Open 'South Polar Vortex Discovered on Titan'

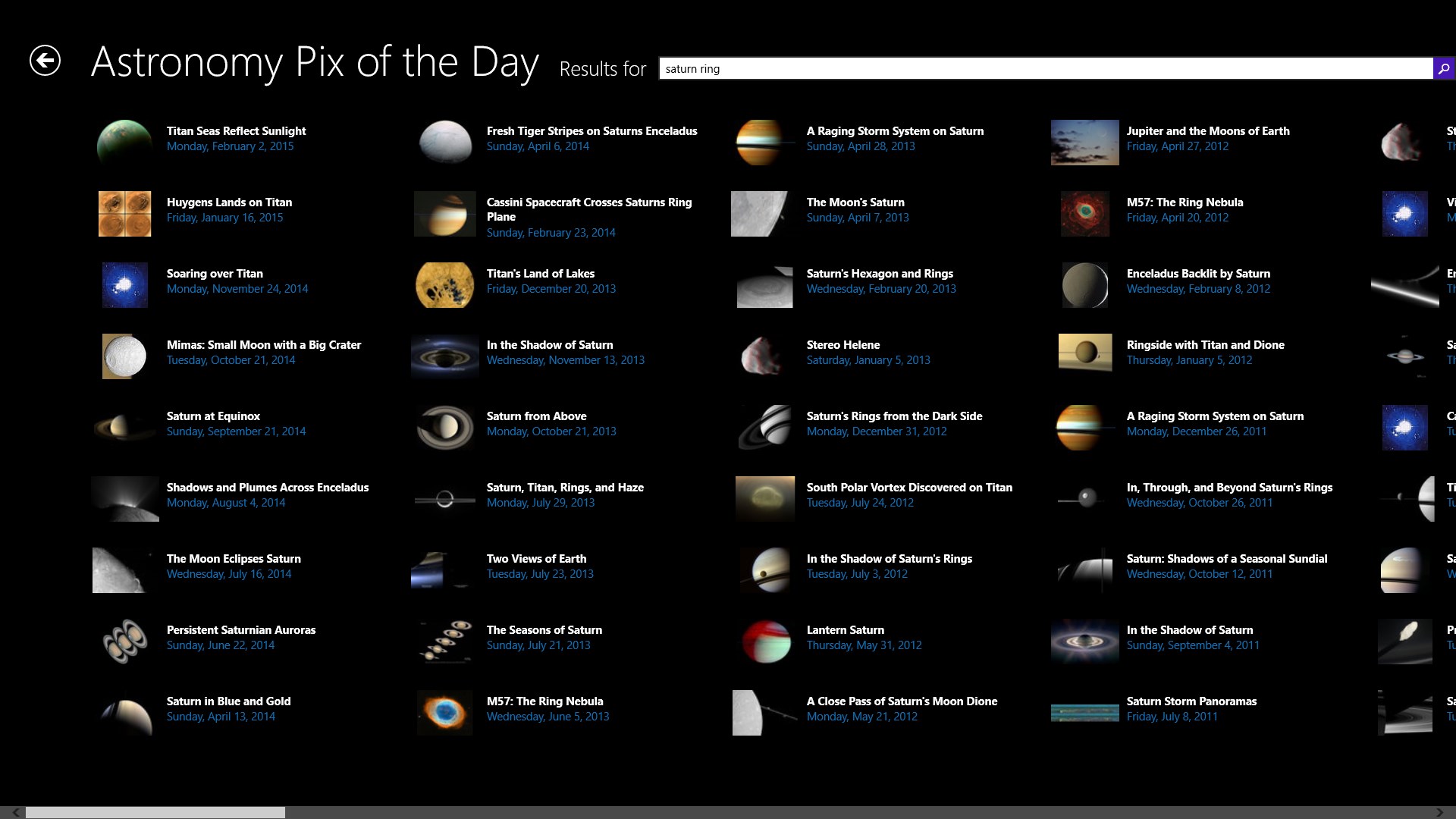click(909, 488)
